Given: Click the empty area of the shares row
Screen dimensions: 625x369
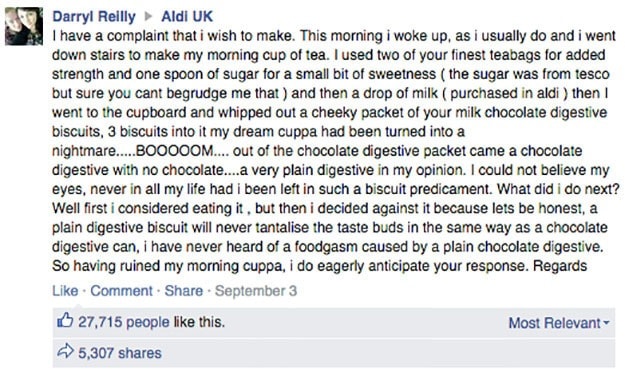Looking at the screenshot, I should [x=387, y=353].
